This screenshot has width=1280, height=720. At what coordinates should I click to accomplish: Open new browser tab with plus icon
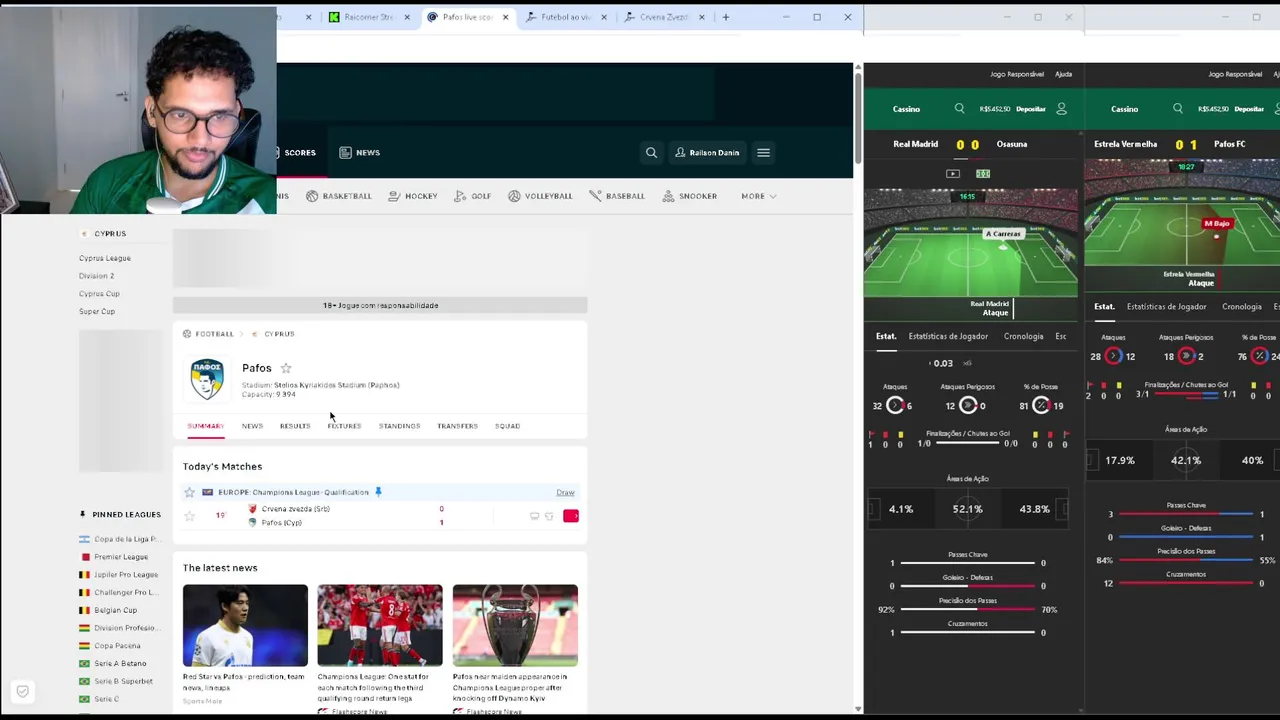[726, 17]
